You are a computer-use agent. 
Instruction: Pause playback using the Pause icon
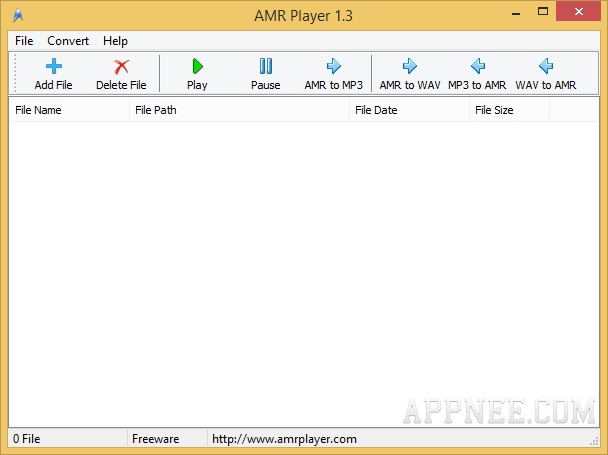click(x=266, y=66)
